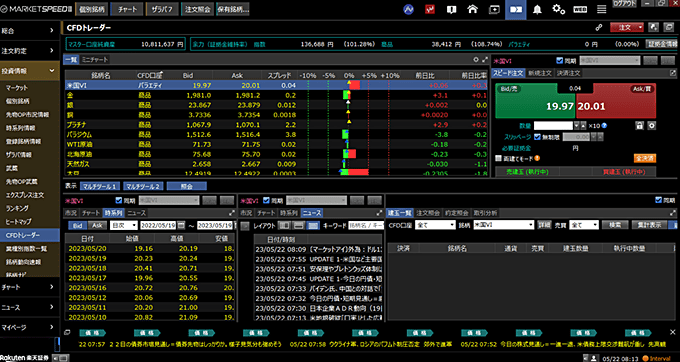Click orange info icon beside 両建てモード
This screenshot has height=362, width=680.
pos(537,158)
